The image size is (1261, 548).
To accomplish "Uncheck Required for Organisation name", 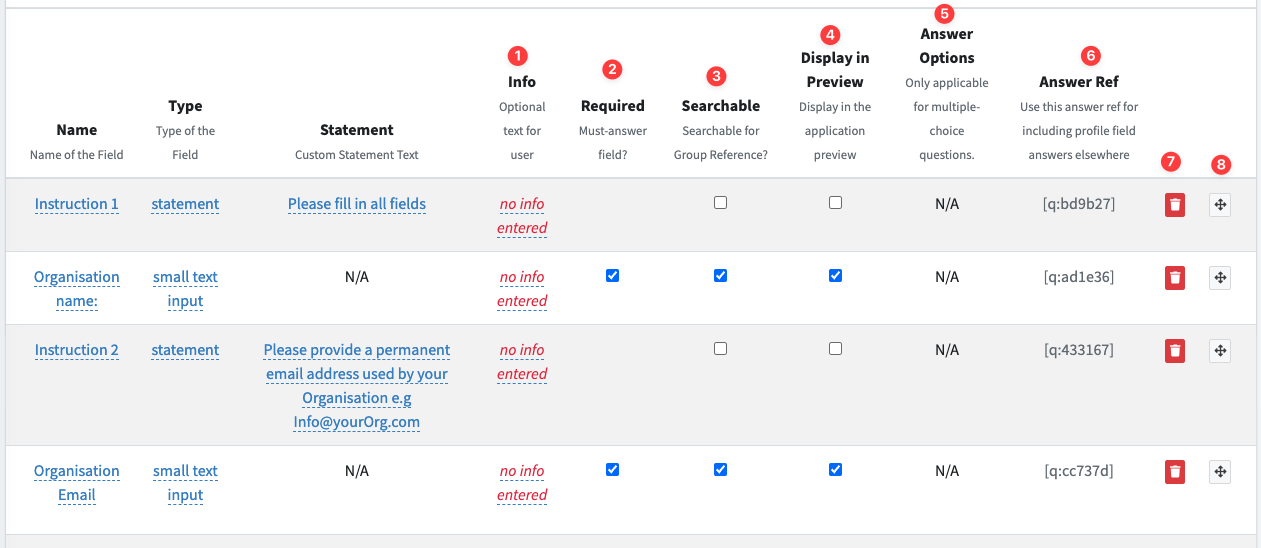I will point(613,276).
